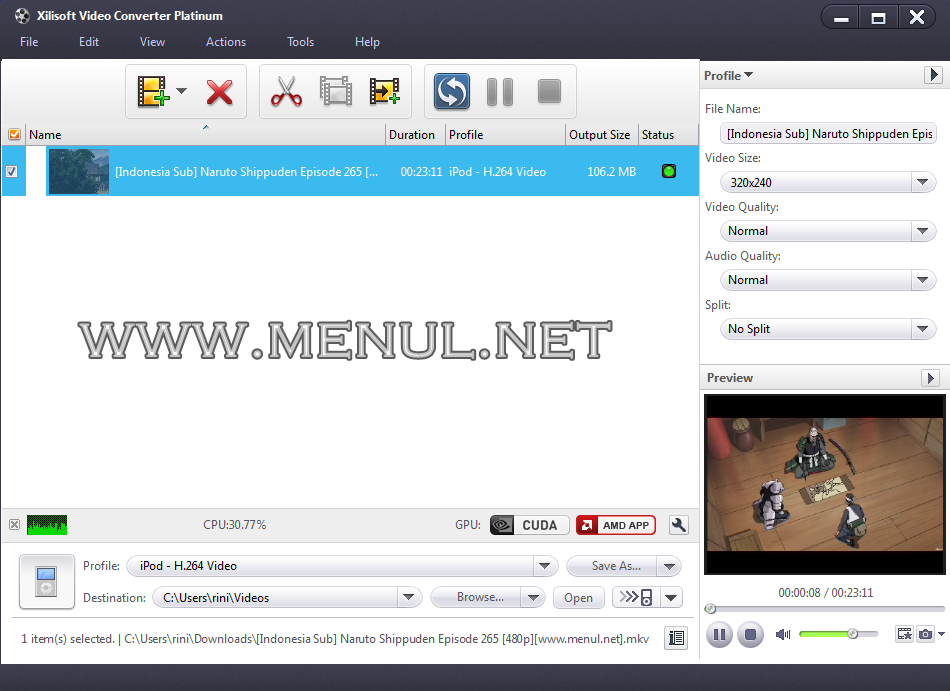Uncheck the Naruto Shippuden Episode 265 file
Image resolution: width=950 pixels, height=691 pixels.
tap(12, 171)
